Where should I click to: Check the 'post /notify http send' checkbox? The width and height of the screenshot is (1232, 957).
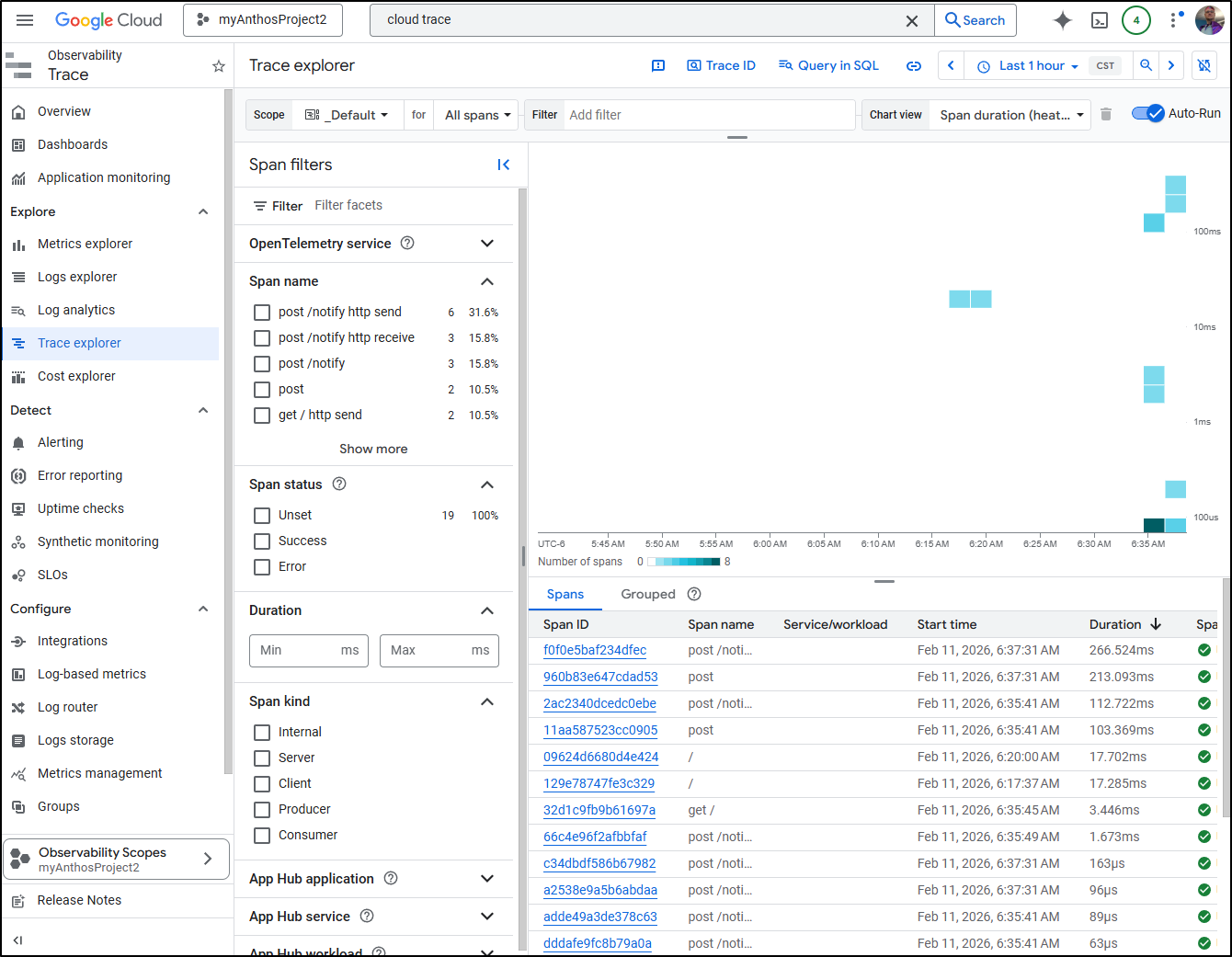point(262,313)
